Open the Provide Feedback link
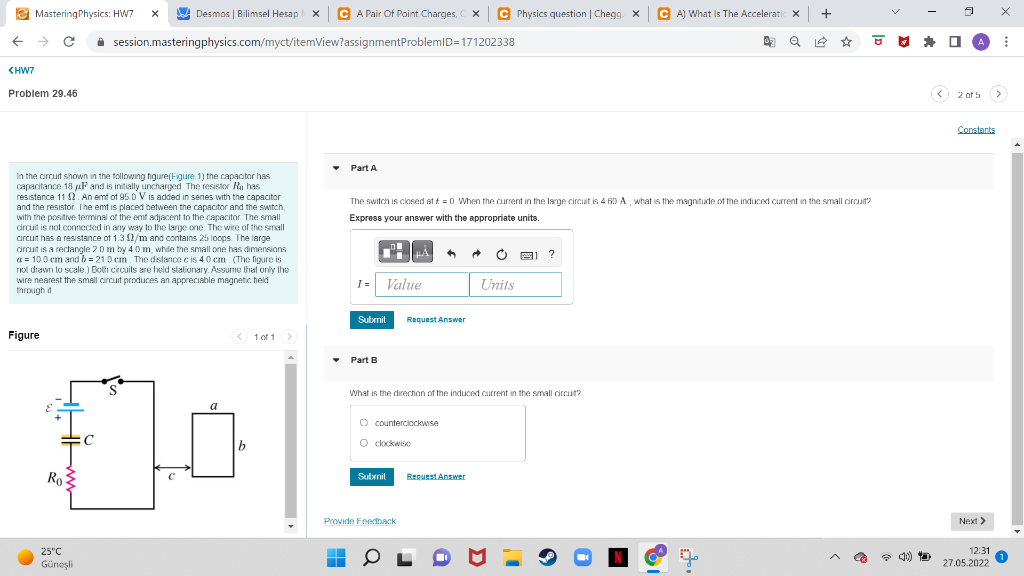This screenshot has height=576, width=1024. click(x=359, y=521)
